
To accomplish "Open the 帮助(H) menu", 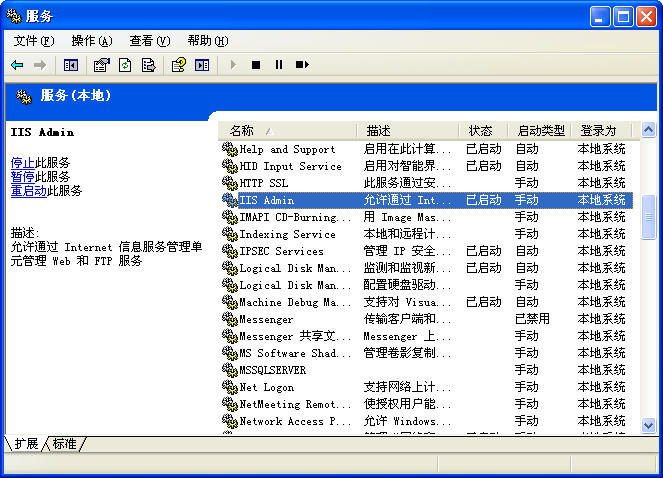I will 208,41.
